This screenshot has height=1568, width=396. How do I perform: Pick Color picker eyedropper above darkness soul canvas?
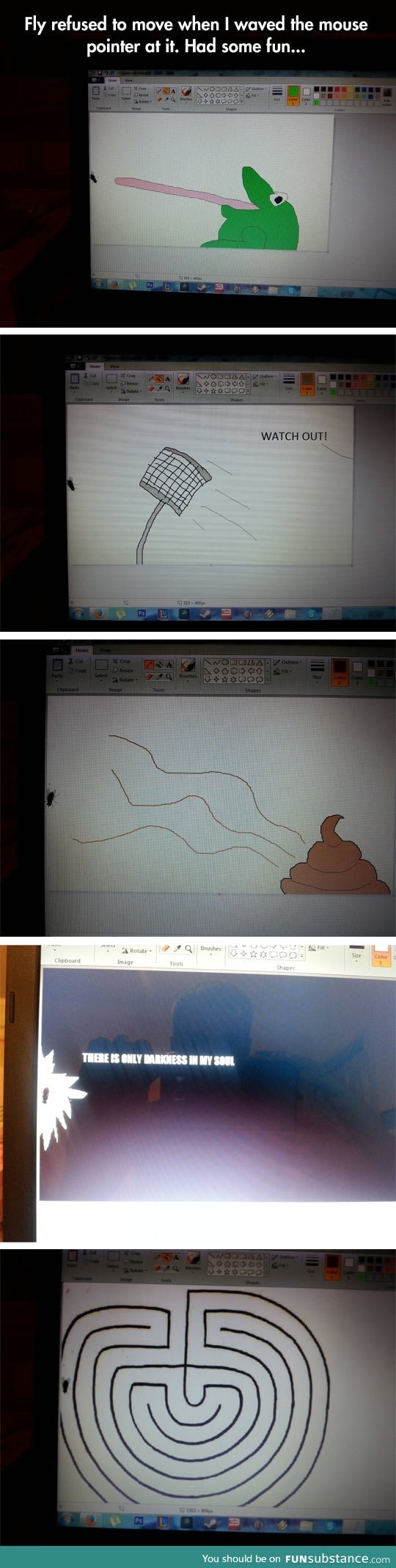(177, 949)
